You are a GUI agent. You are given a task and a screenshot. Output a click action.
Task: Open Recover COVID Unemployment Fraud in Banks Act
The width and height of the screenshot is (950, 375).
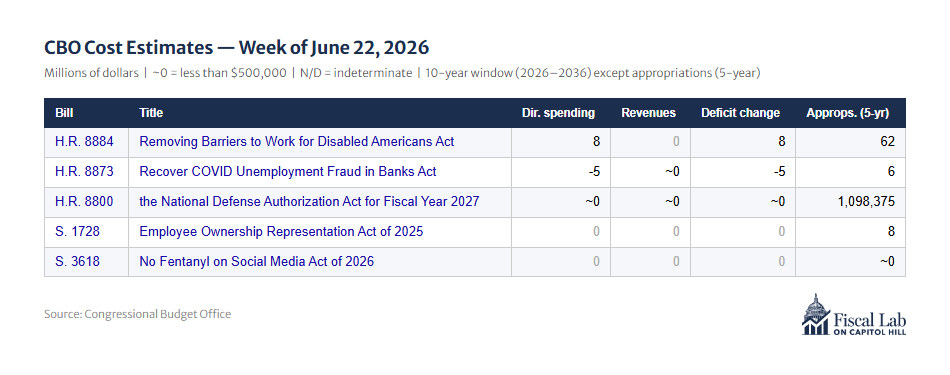point(288,171)
